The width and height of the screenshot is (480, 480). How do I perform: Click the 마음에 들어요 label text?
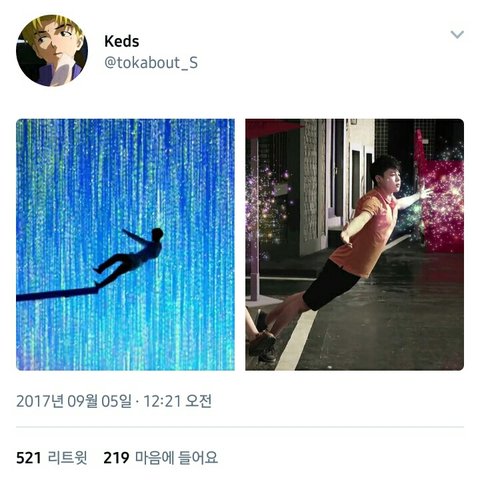pos(177,458)
